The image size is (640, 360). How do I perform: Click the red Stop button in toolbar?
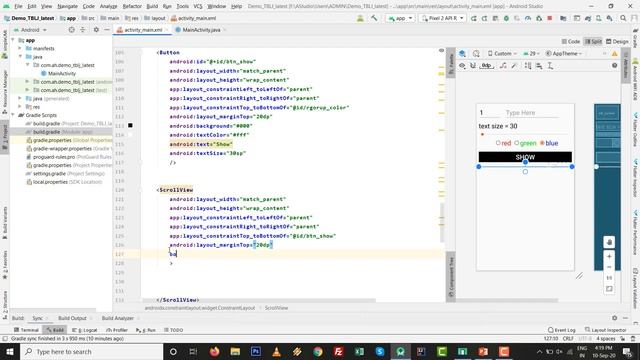click(x=550, y=18)
